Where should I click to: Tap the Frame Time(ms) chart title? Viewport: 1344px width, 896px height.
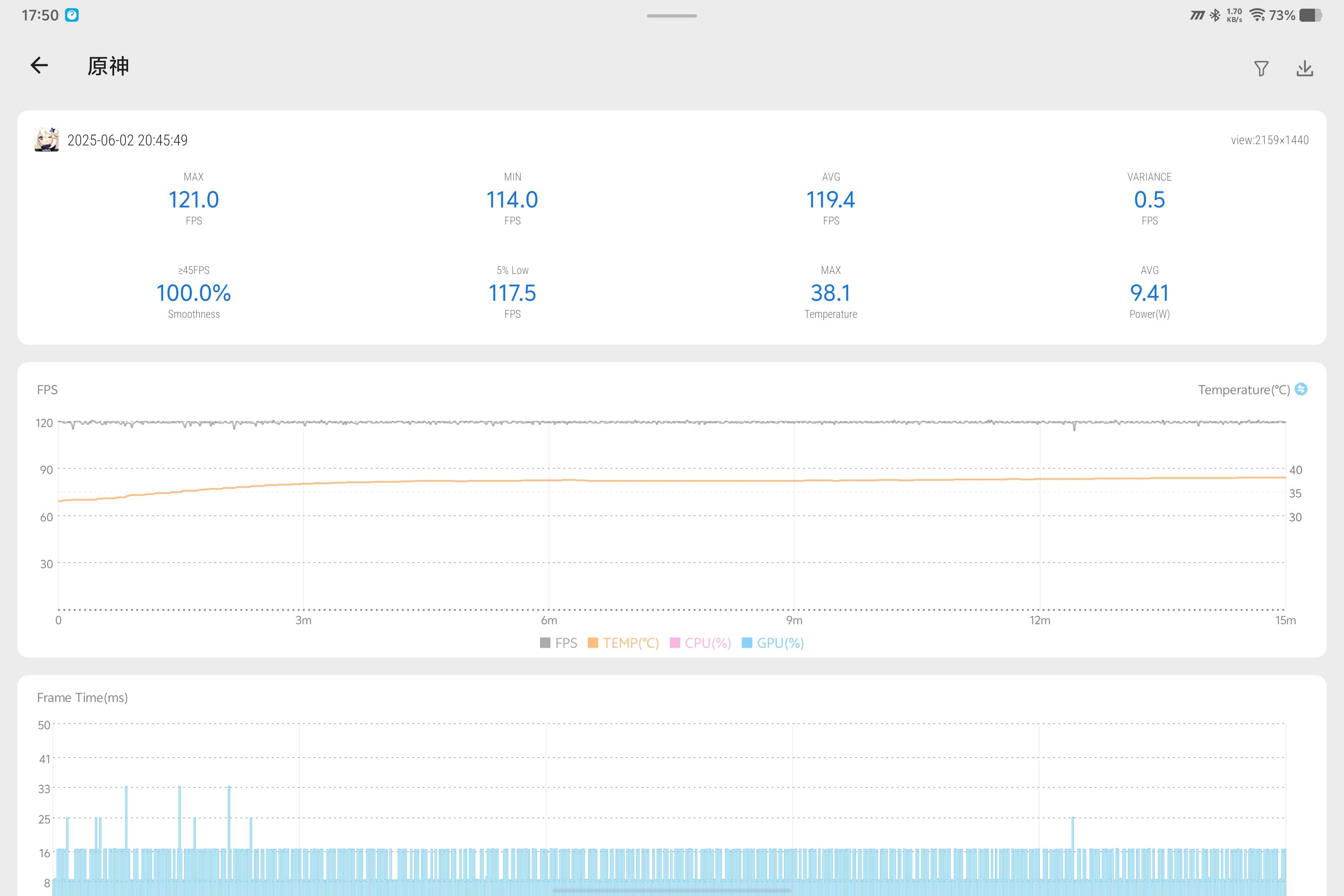point(82,697)
